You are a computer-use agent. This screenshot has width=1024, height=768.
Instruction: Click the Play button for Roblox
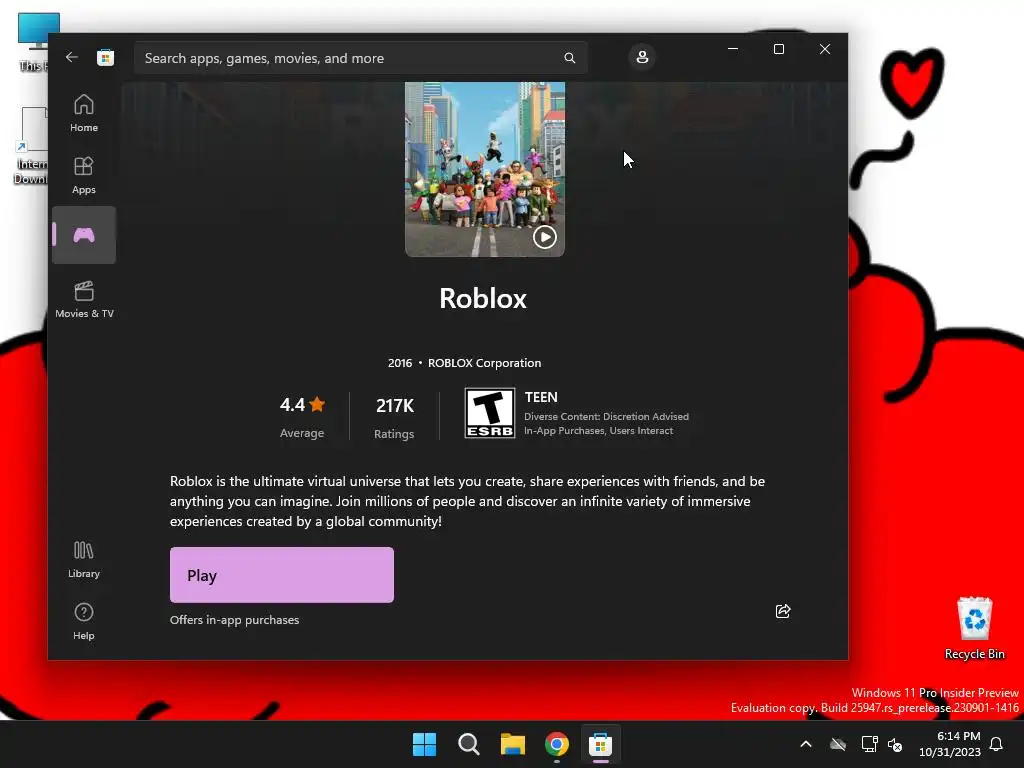pyautogui.click(x=281, y=575)
